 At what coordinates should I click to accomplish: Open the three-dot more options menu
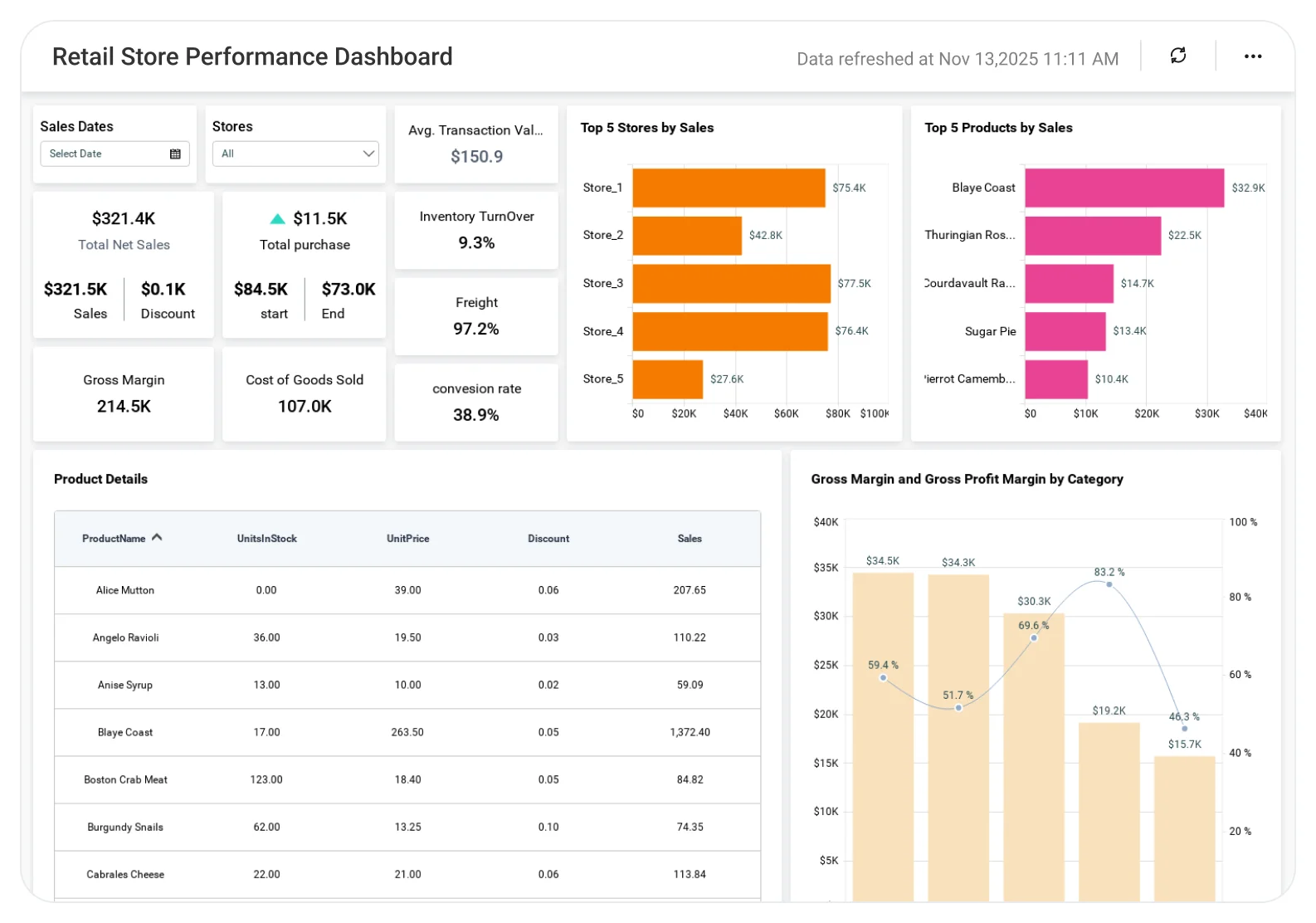[x=1252, y=56]
